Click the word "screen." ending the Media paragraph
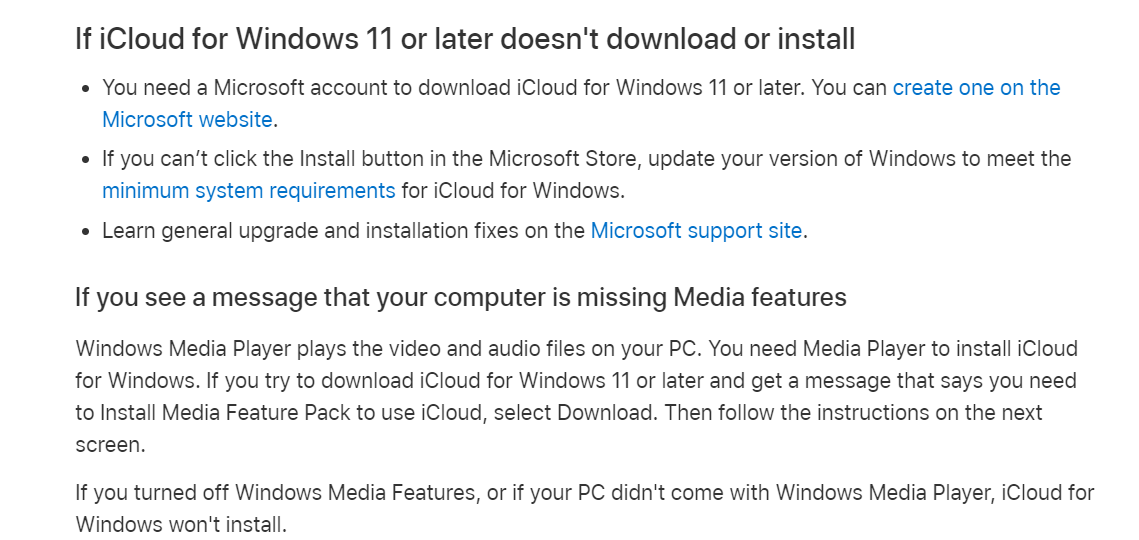This screenshot has width=1139, height=540. [110, 445]
